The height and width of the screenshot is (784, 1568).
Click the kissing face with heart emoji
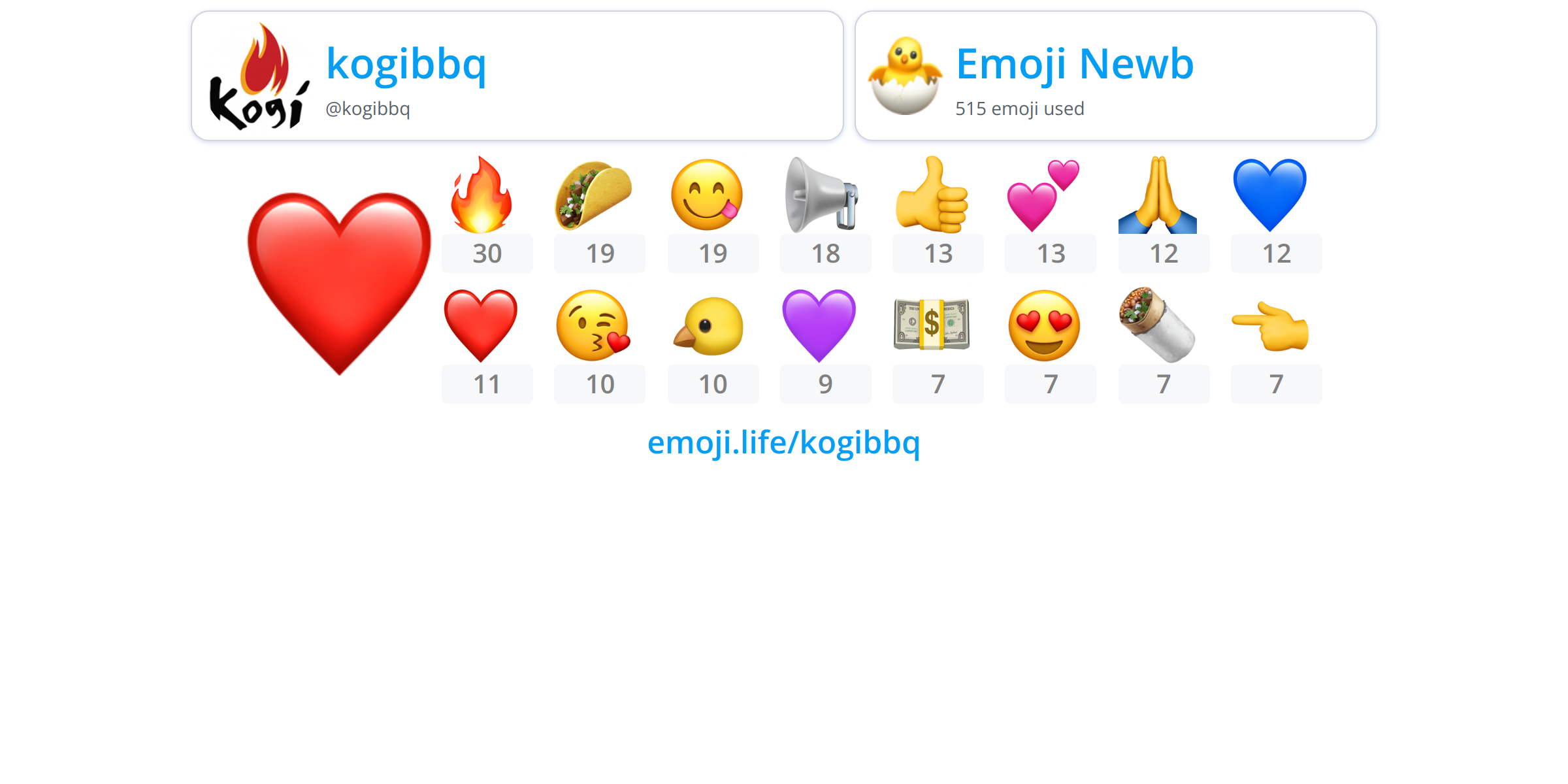click(x=593, y=325)
